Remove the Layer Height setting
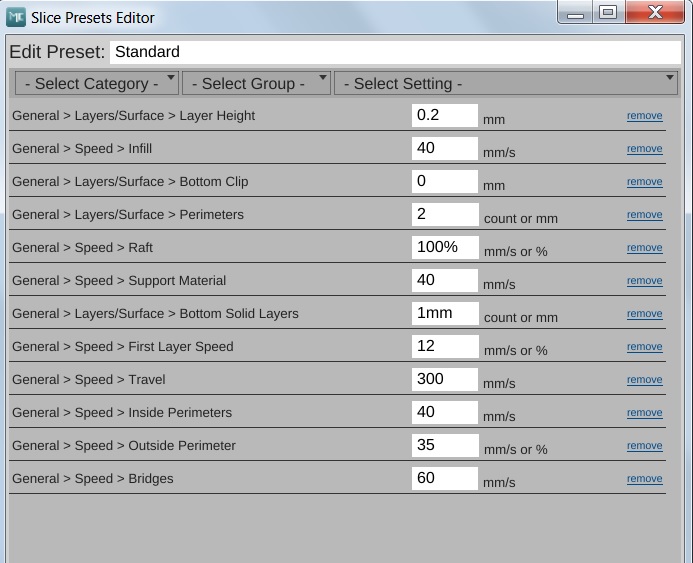Image resolution: width=693 pixels, height=563 pixels. (644, 116)
